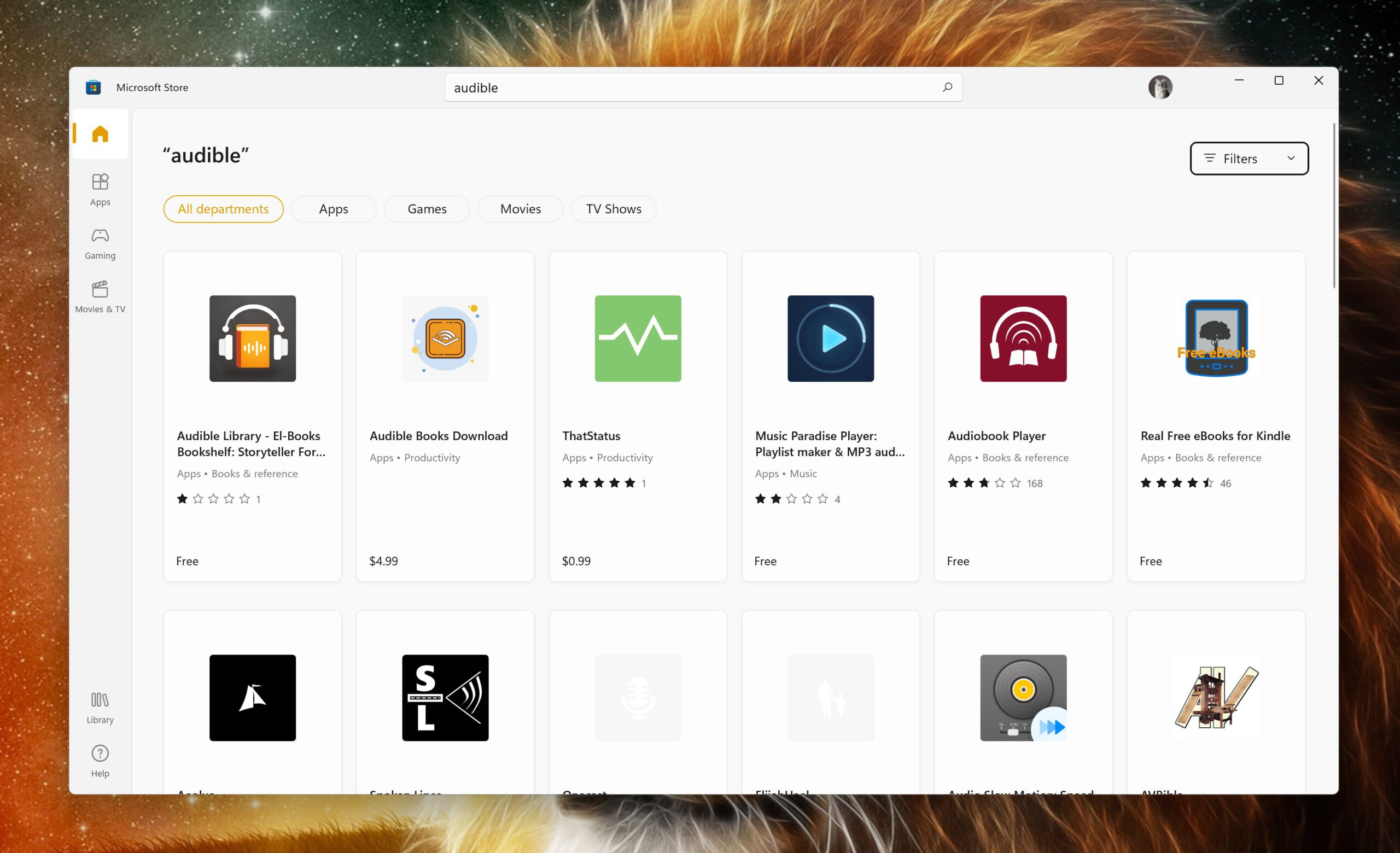
Task: Click Audiobook Player's 168 rating stars
Action: point(984,483)
